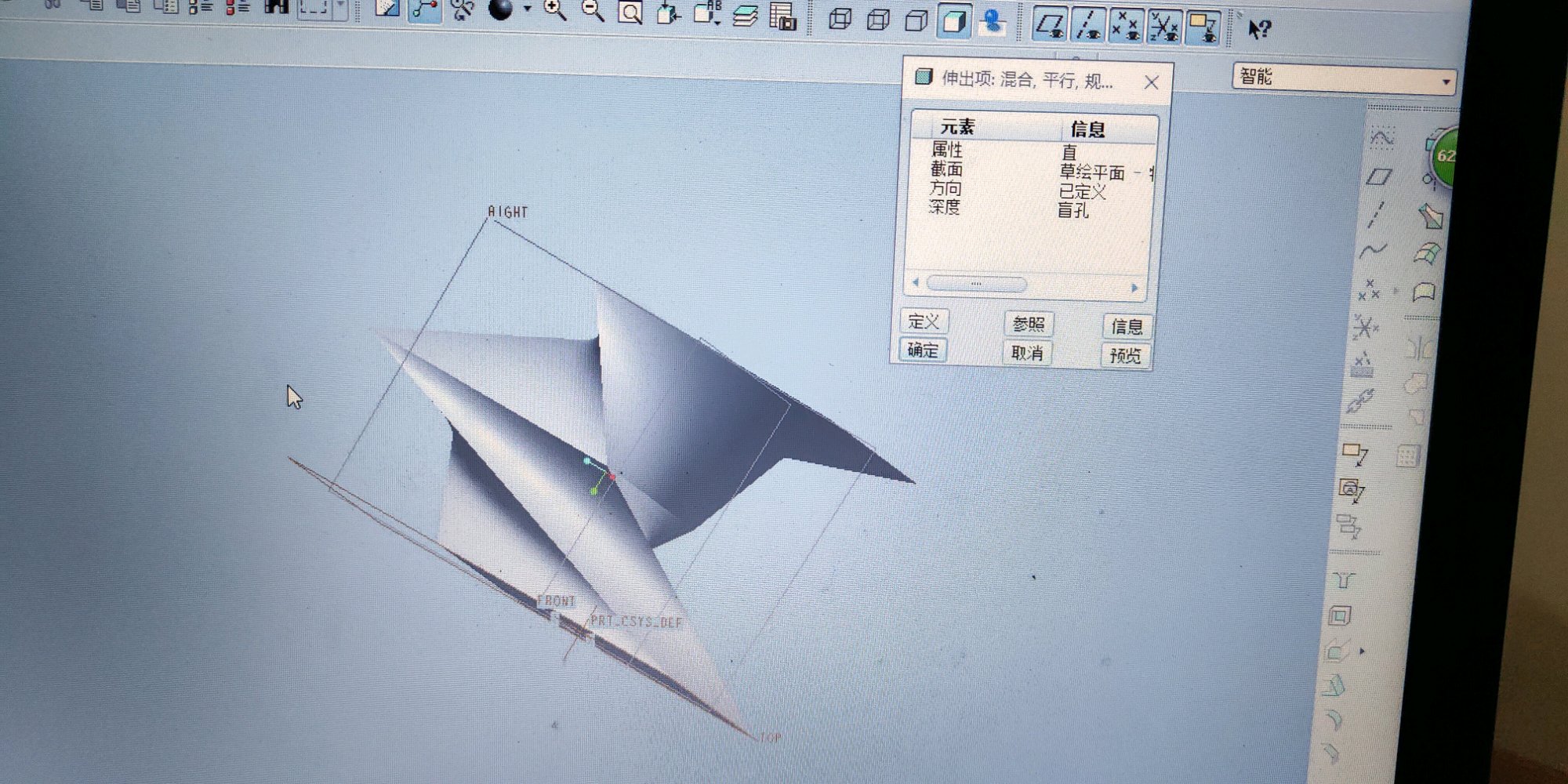Close the 伸出项 dialog
Screen dimensions: 1568x784
1151,82
